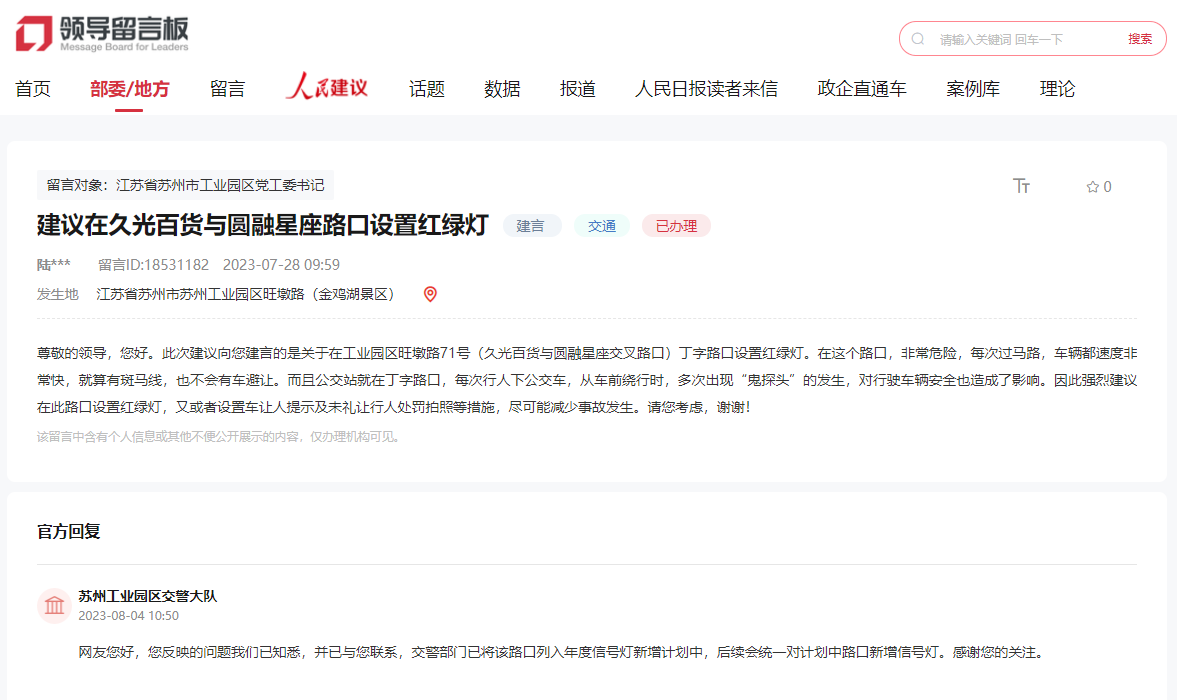Go to the 首页 home tab
1177x700 pixels.
pyautogui.click(x=33, y=89)
